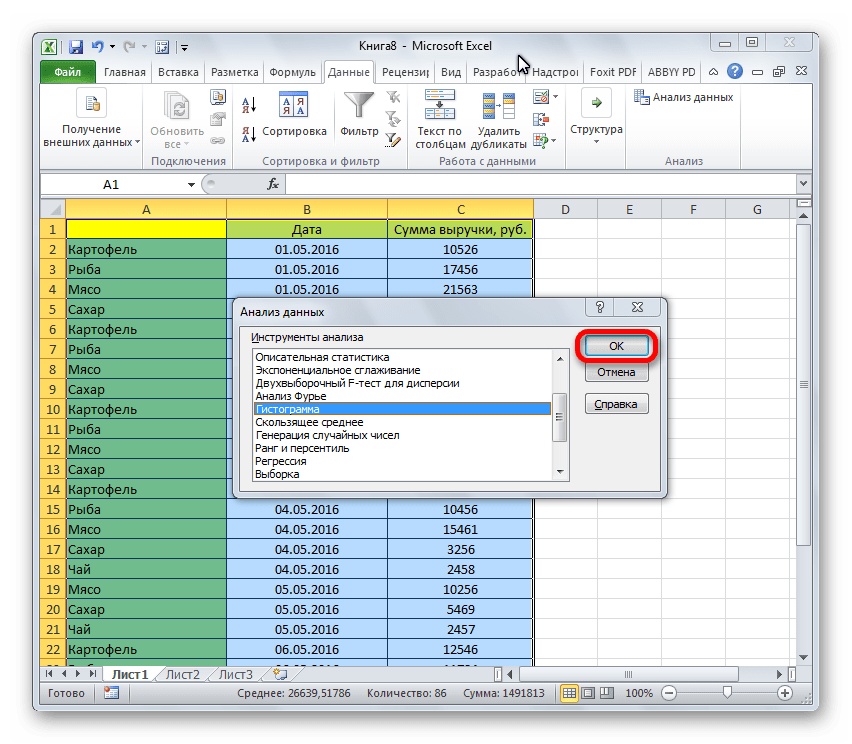The width and height of the screenshot is (852, 744).
Task: Enable Page Break Preview view button
Action: click(609, 693)
